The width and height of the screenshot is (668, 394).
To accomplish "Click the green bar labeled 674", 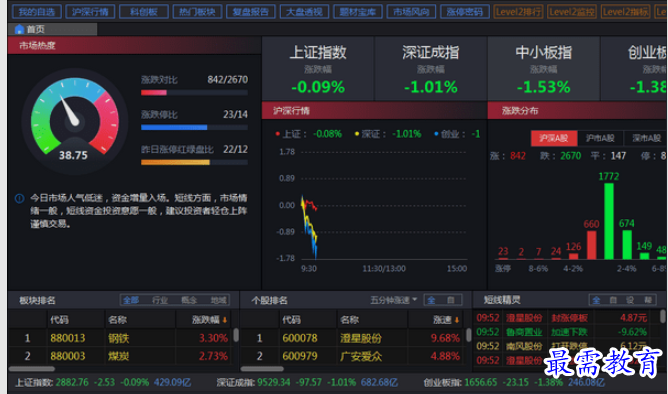I will 627,244.
